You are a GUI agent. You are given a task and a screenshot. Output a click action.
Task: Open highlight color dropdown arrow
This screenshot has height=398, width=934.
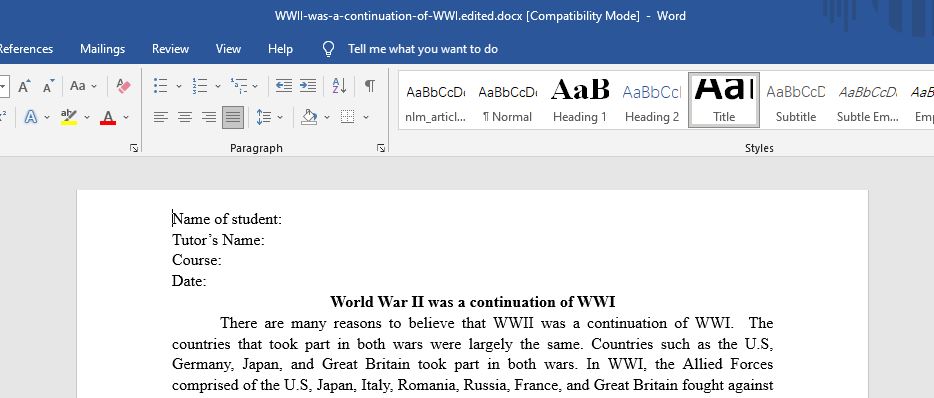pos(87,117)
